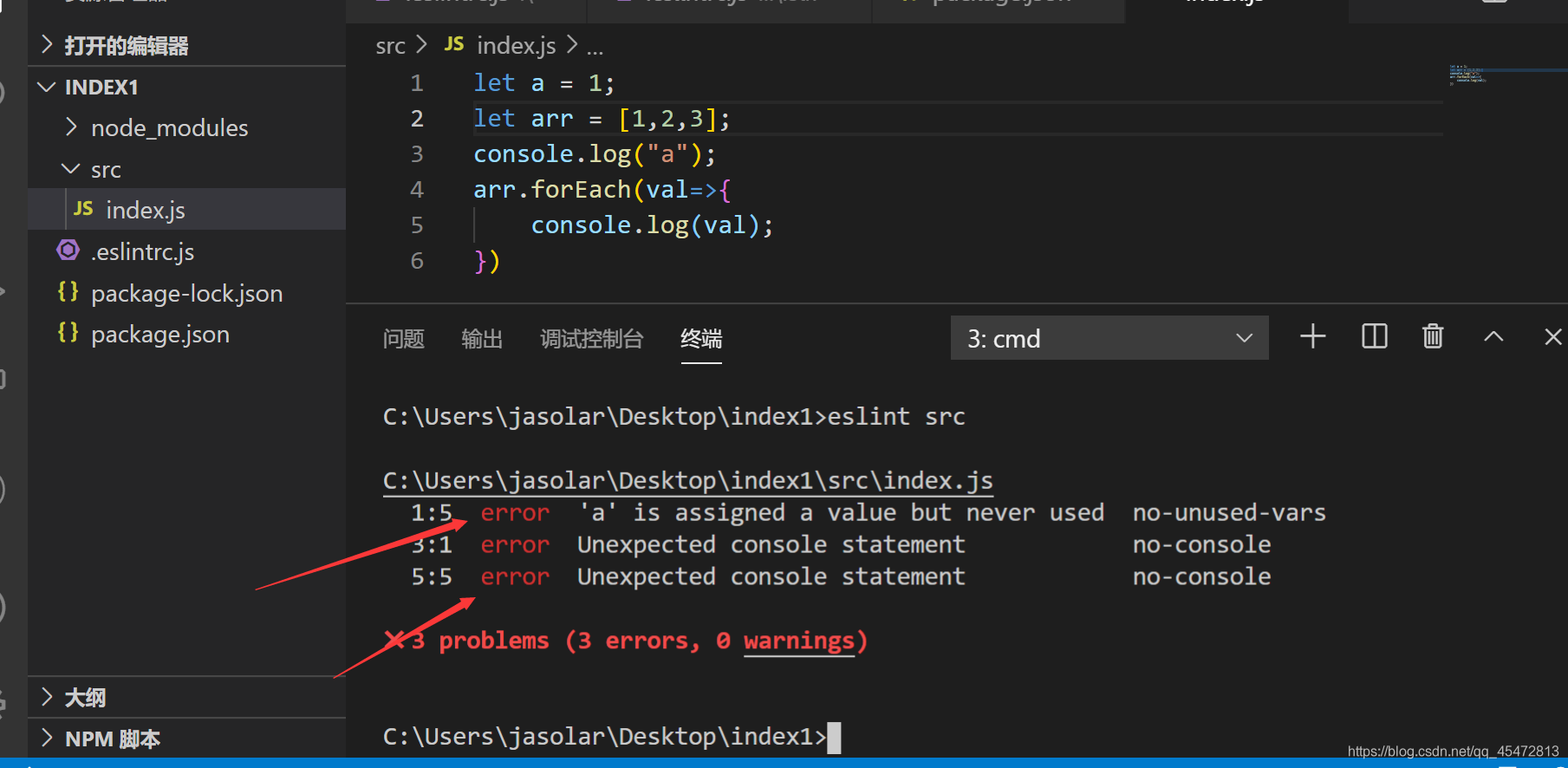
Task: Expand the node_modules folder
Action: [169, 128]
